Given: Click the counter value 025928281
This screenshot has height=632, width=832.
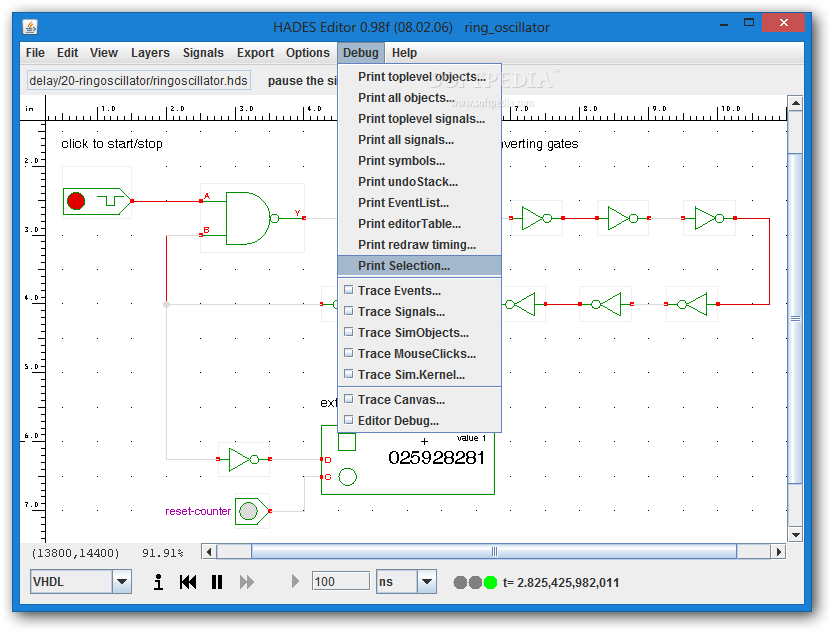Looking at the screenshot, I should pos(436,457).
